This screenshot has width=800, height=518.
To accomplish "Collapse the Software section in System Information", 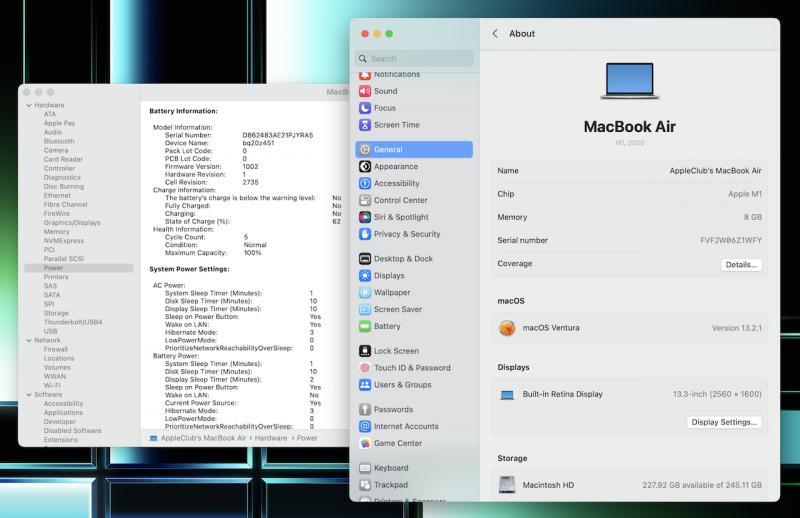I will pyautogui.click(x=29, y=394).
